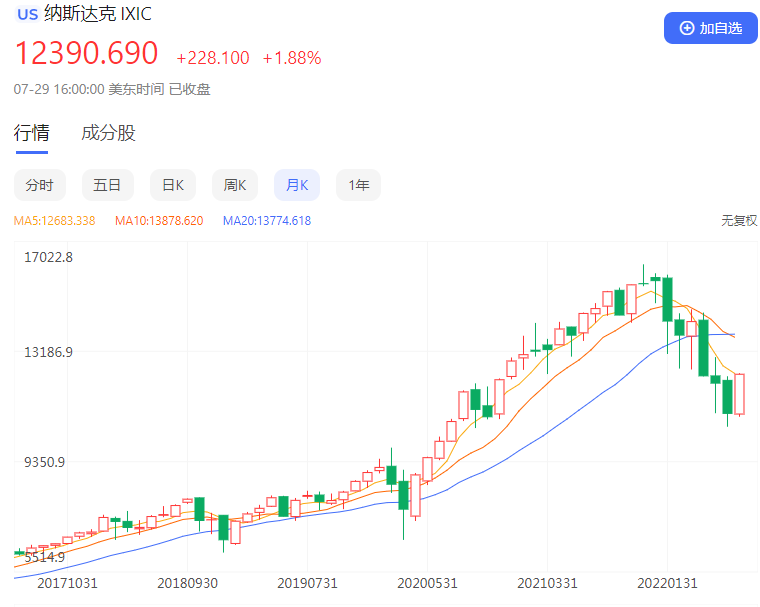Screen dimensions: 760x607
Task: Select the 月K chart view
Action: [x=297, y=185]
